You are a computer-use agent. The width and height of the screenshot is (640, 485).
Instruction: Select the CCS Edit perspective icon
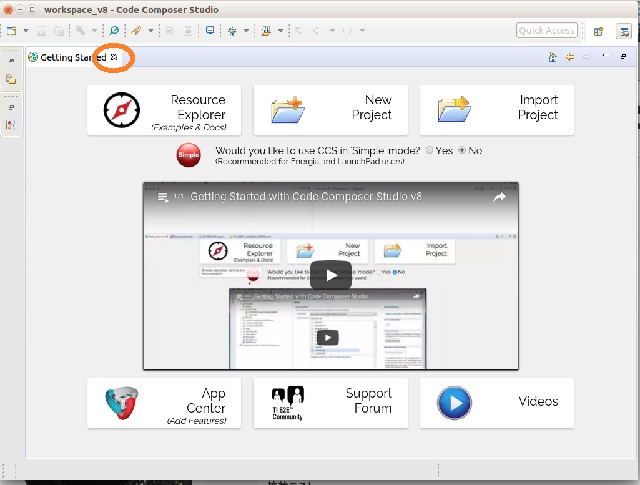[624, 31]
